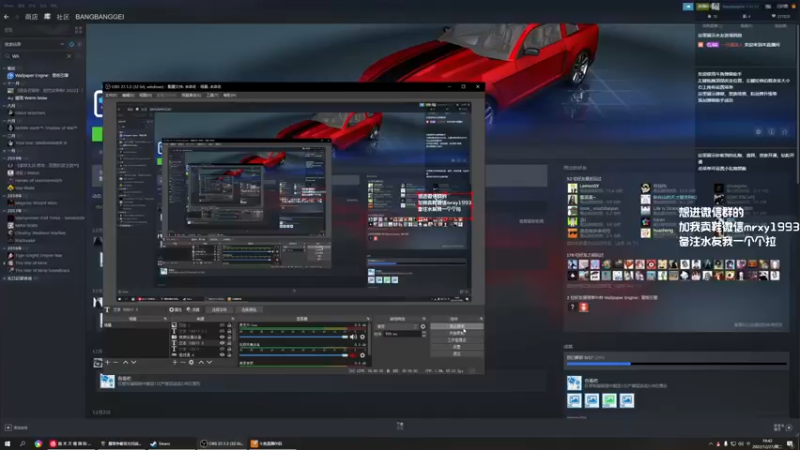
Task: Go back with Steam's back arrow
Action: pyautogui.click(x=6, y=17)
